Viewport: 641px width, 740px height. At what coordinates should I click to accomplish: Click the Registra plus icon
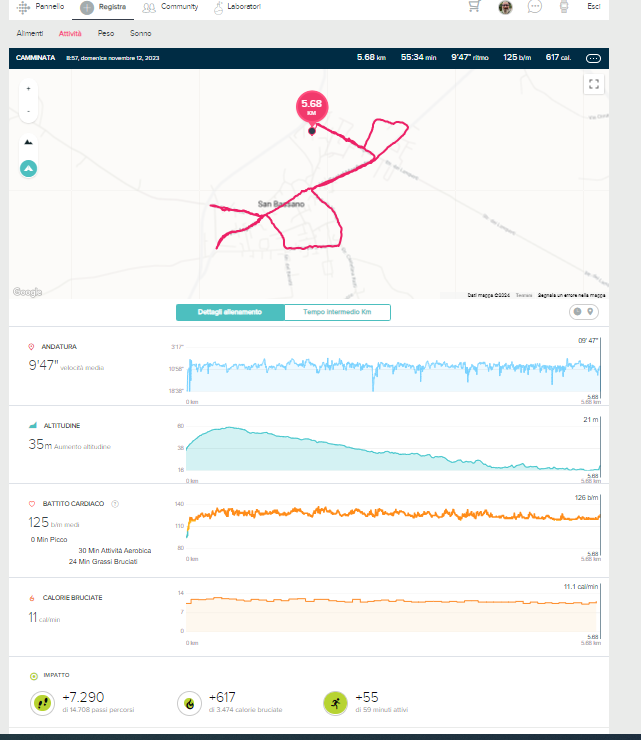(87, 8)
